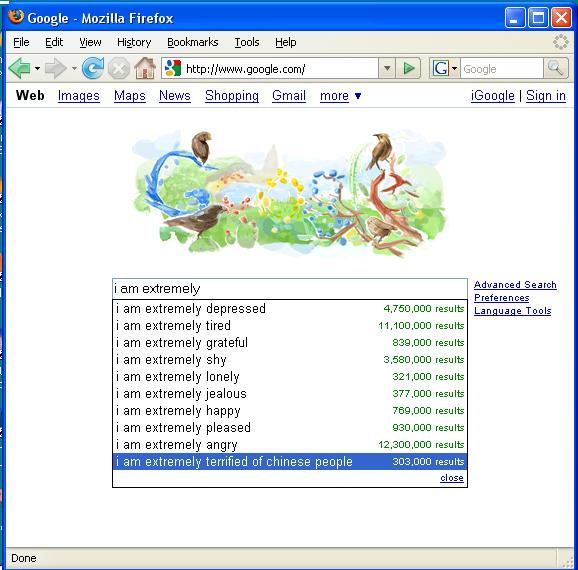Click the Forward arrow icon
578x570 pixels.
pyautogui.click(x=55, y=68)
